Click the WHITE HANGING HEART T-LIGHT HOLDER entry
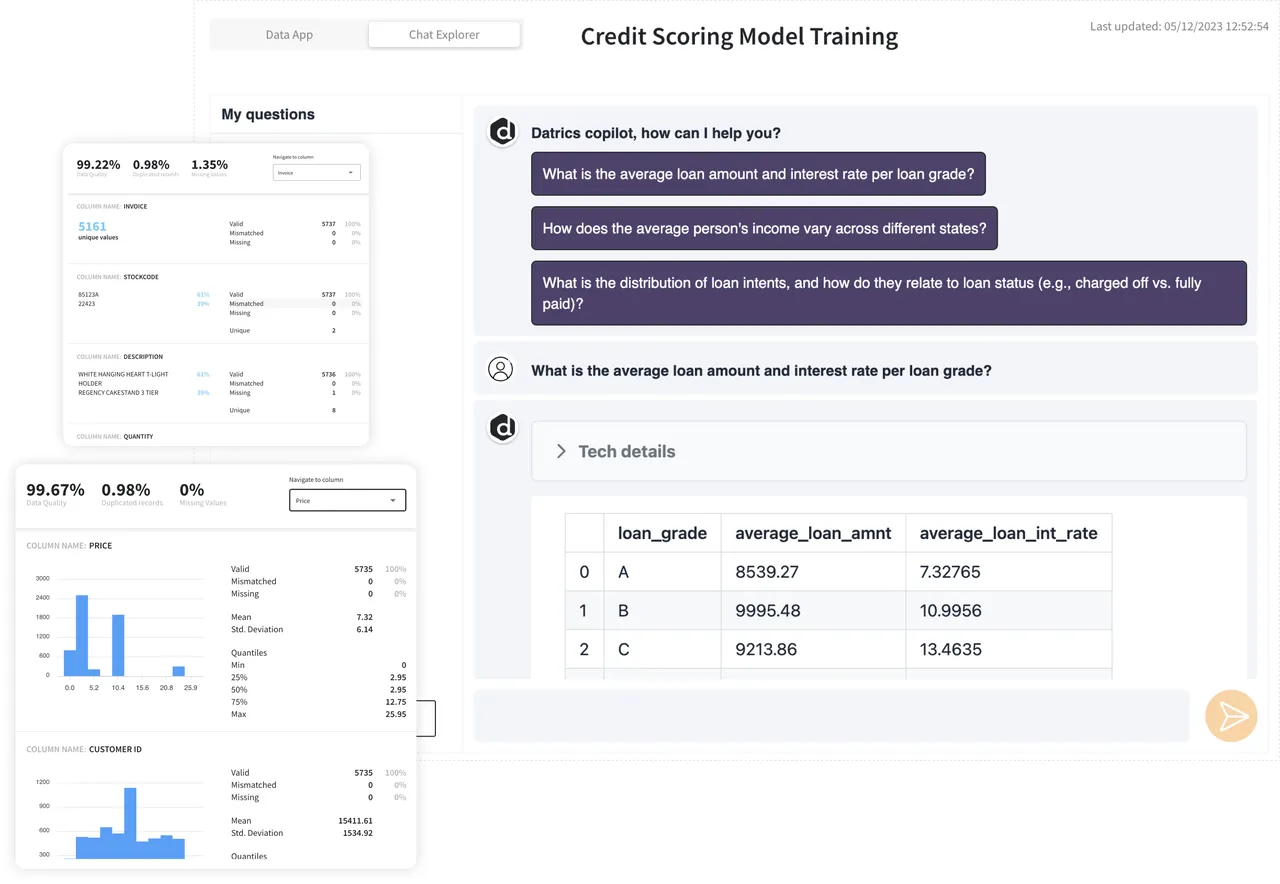 click(123, 378)
